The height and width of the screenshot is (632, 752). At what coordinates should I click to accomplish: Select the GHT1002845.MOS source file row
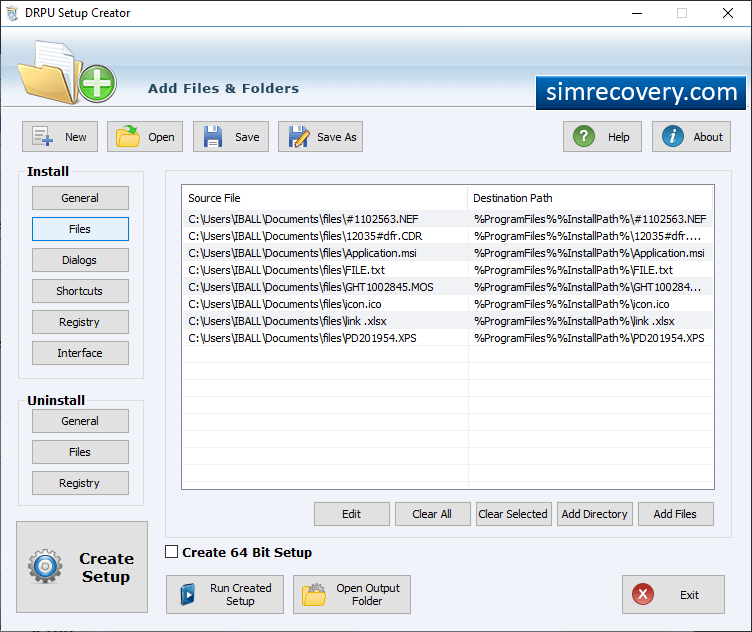click(325, 287)
